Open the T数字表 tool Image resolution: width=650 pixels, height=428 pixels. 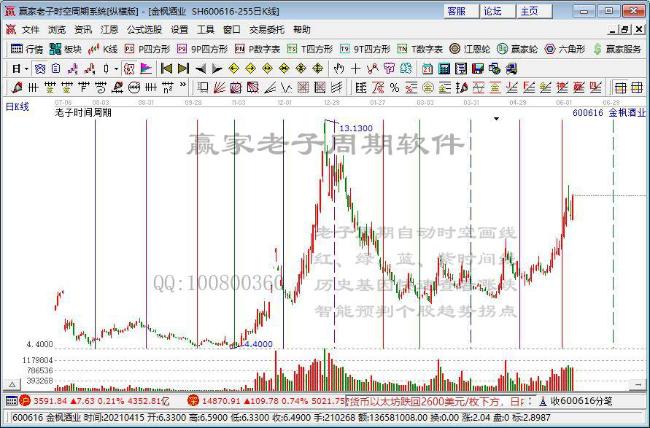coord(420,49)
